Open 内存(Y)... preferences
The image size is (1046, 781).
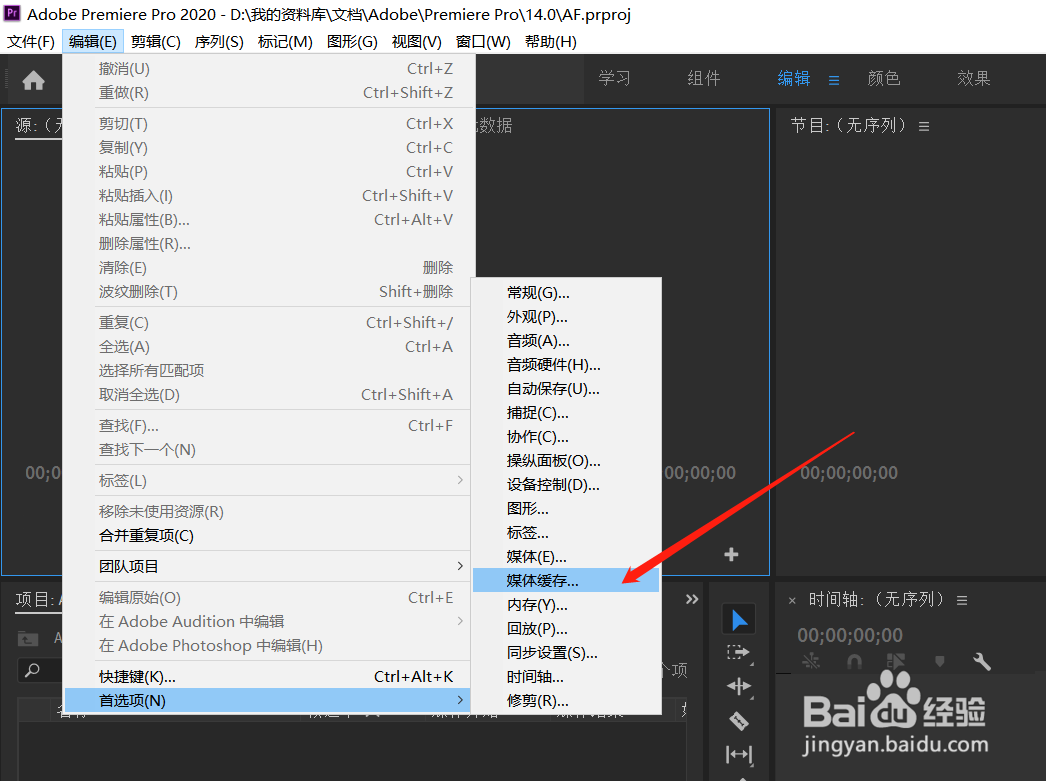[x=566, y=604]
